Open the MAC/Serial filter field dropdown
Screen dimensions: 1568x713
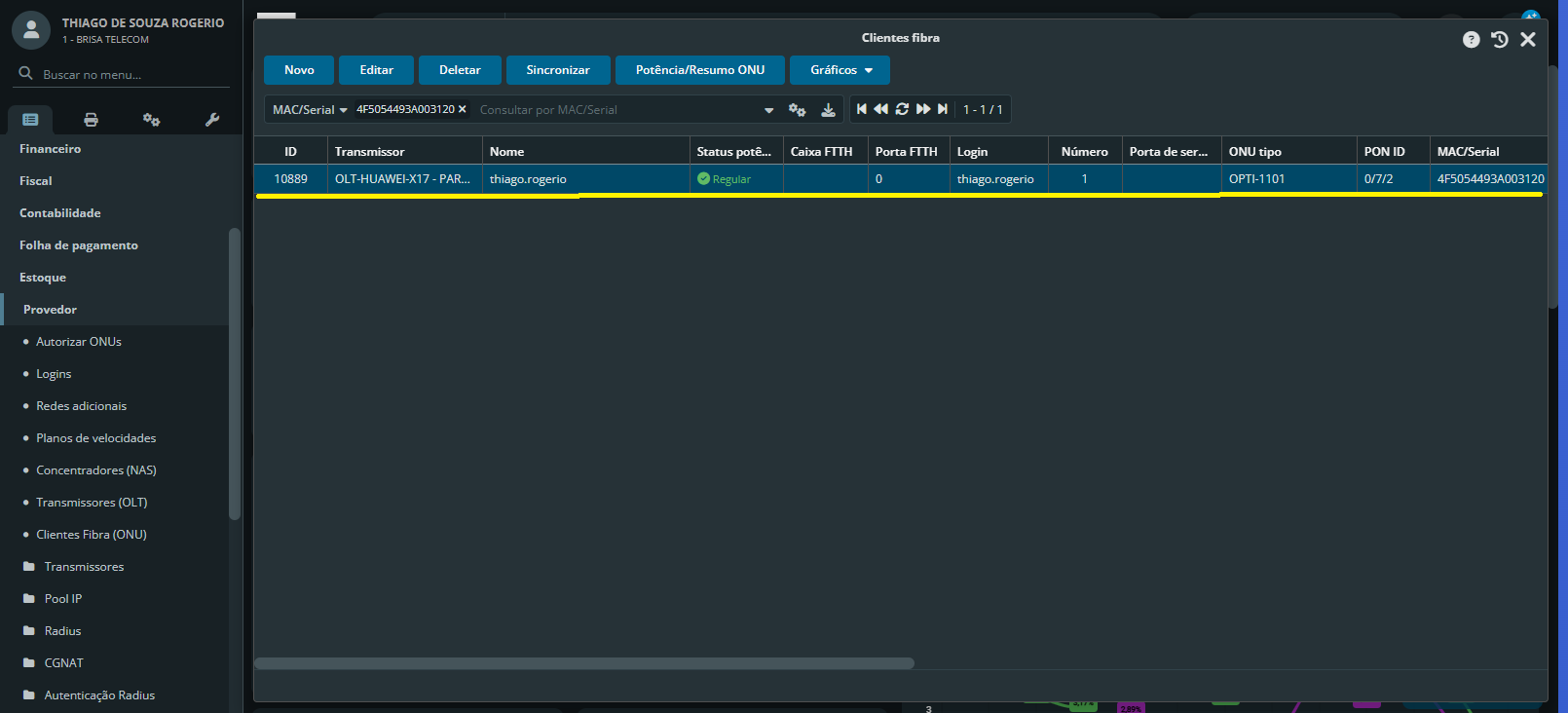[310, 110]
